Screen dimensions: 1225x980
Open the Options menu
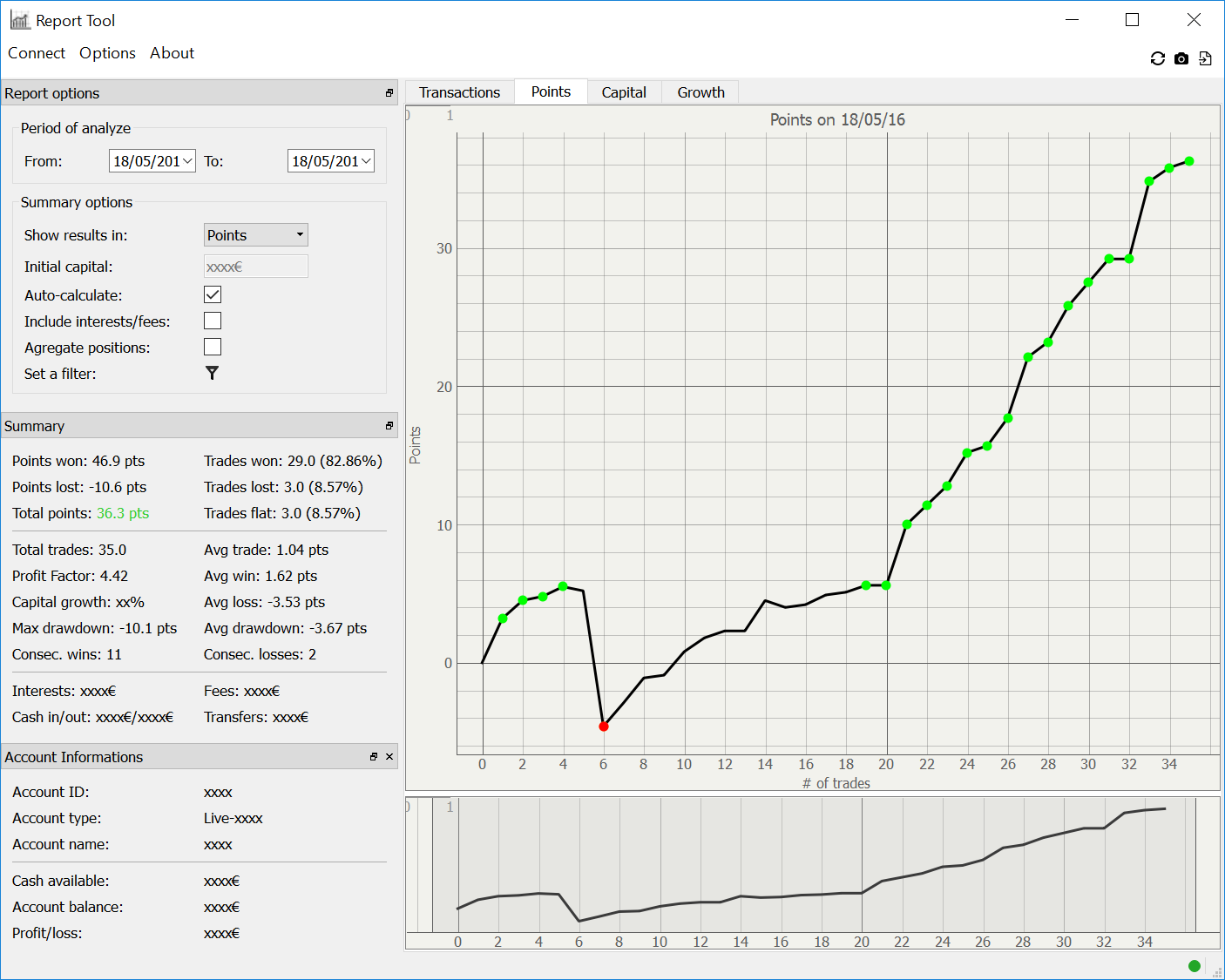tap(107, 53)
